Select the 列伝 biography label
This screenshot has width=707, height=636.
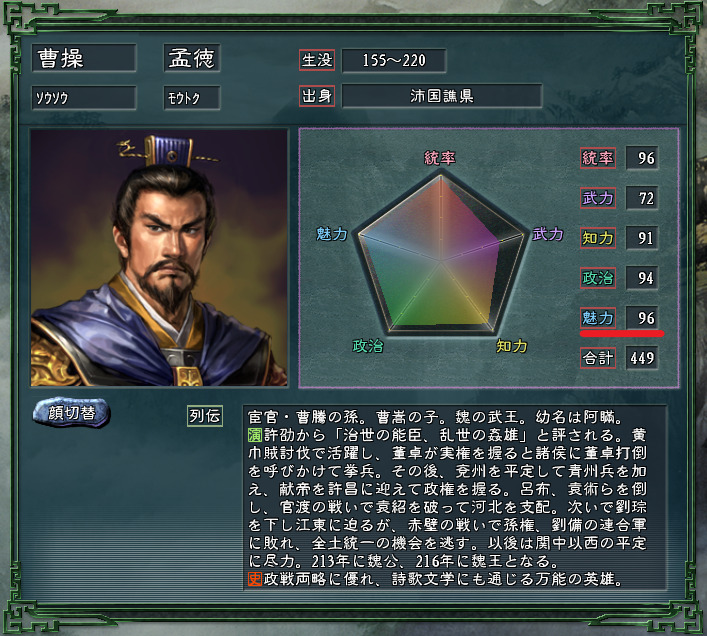205,416
